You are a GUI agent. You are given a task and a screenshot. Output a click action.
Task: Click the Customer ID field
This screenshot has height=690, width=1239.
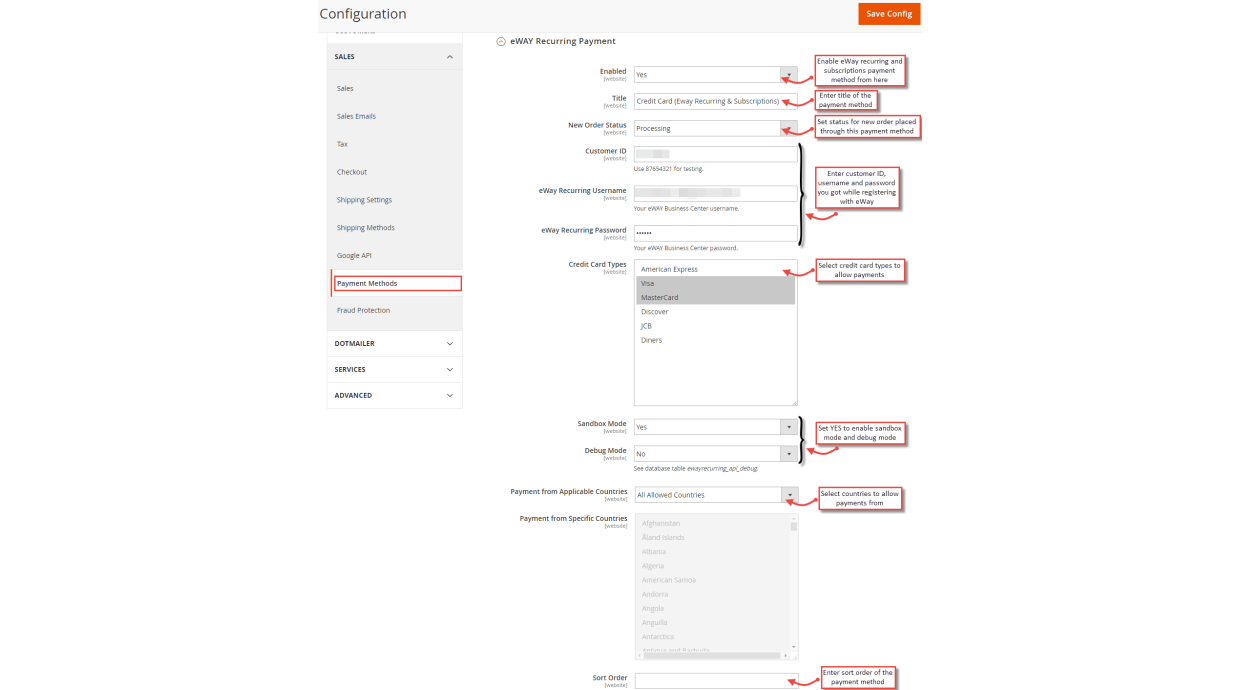(716, 154)
